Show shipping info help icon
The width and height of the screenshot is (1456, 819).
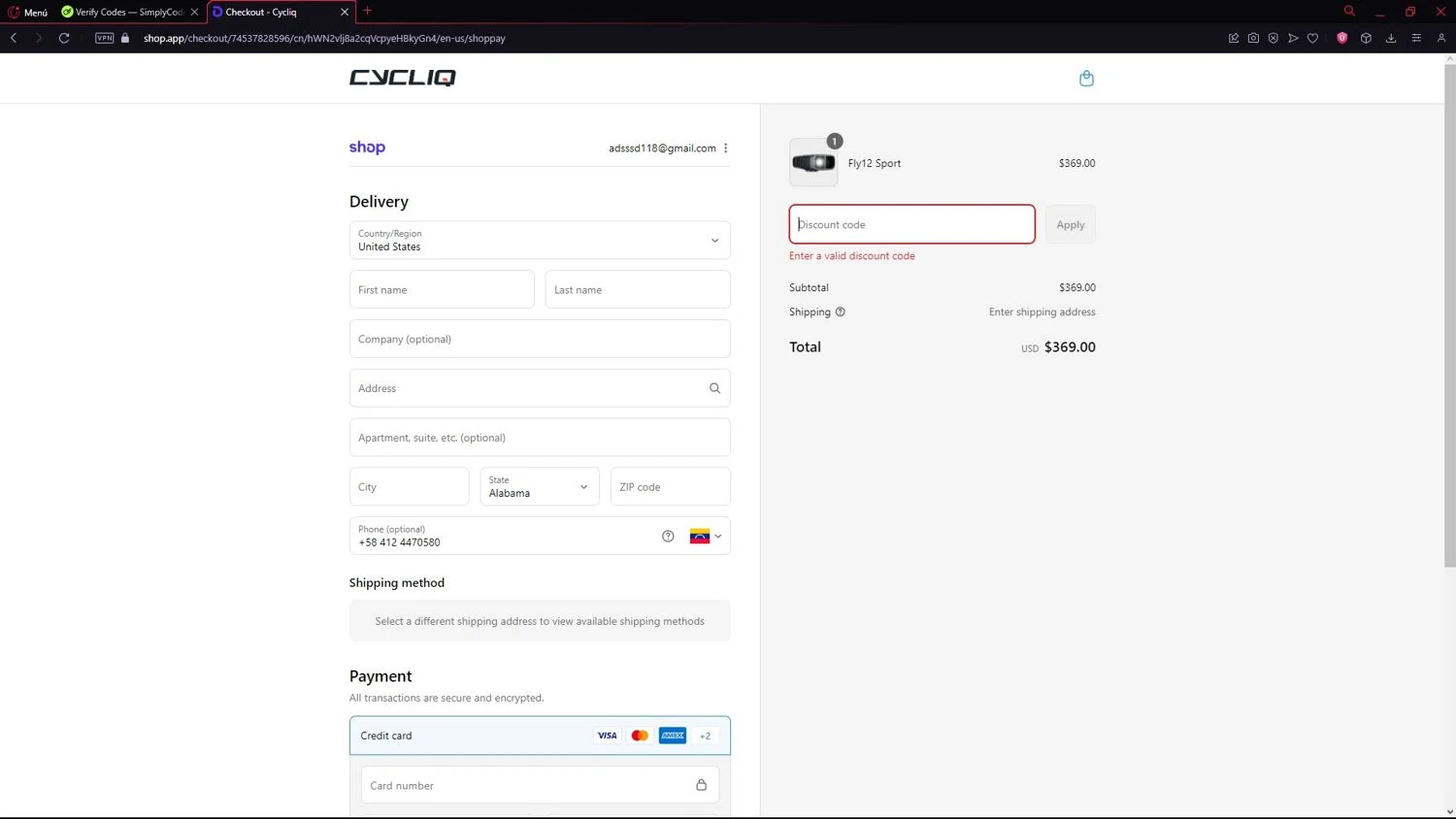click(841, 312)
